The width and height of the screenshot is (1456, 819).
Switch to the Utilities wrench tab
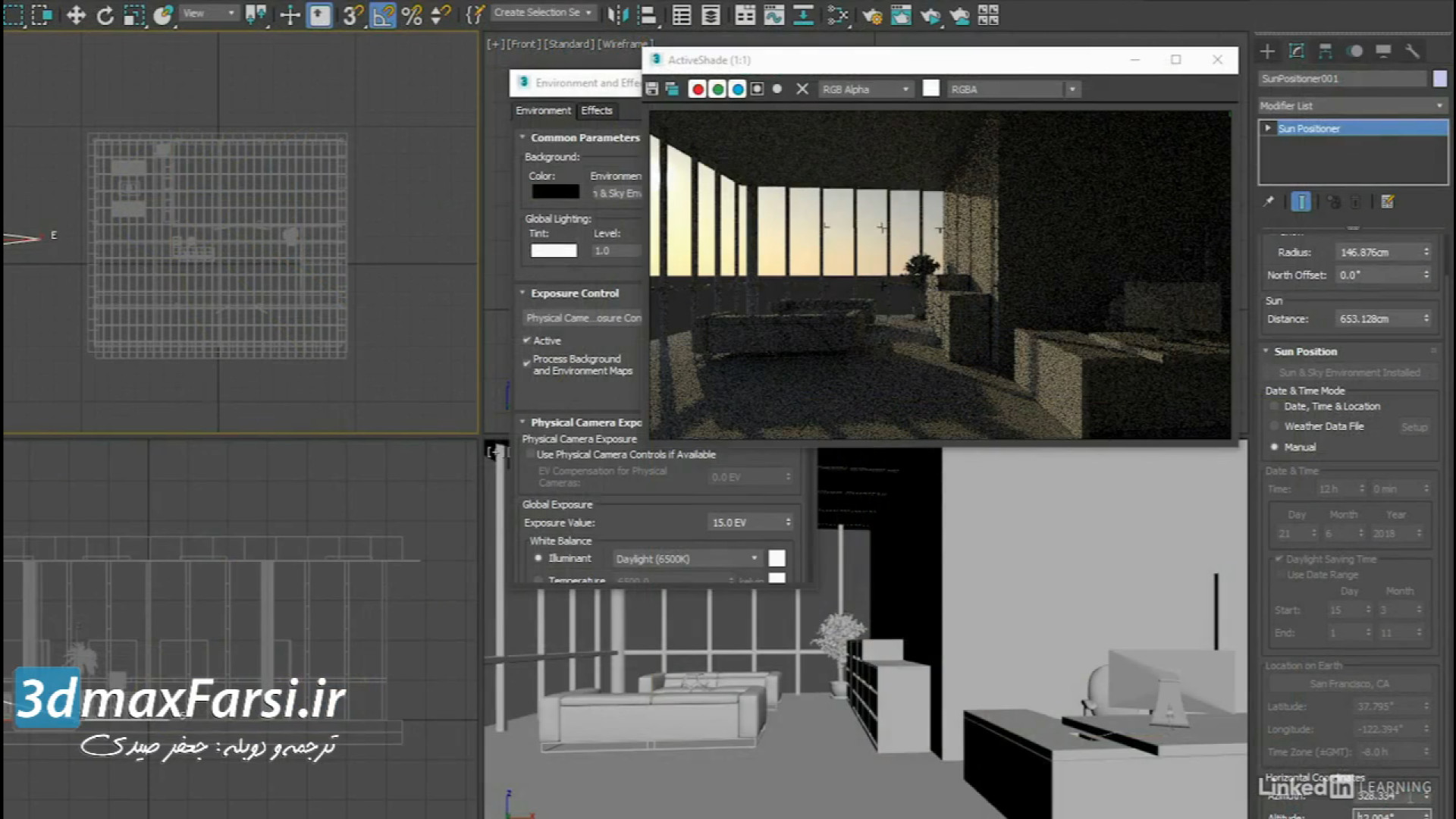(1412, 51)
